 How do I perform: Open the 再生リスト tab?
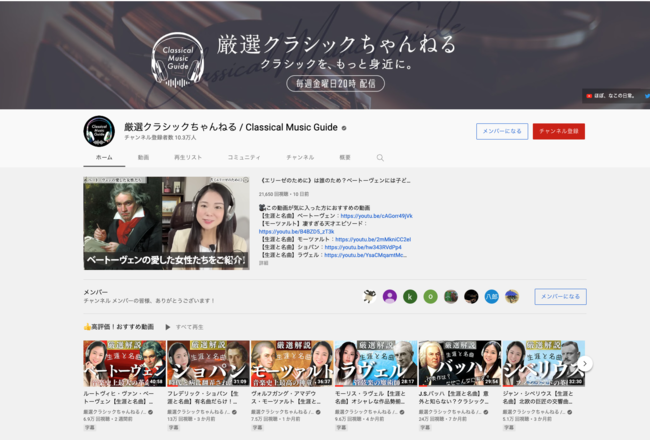188,158
